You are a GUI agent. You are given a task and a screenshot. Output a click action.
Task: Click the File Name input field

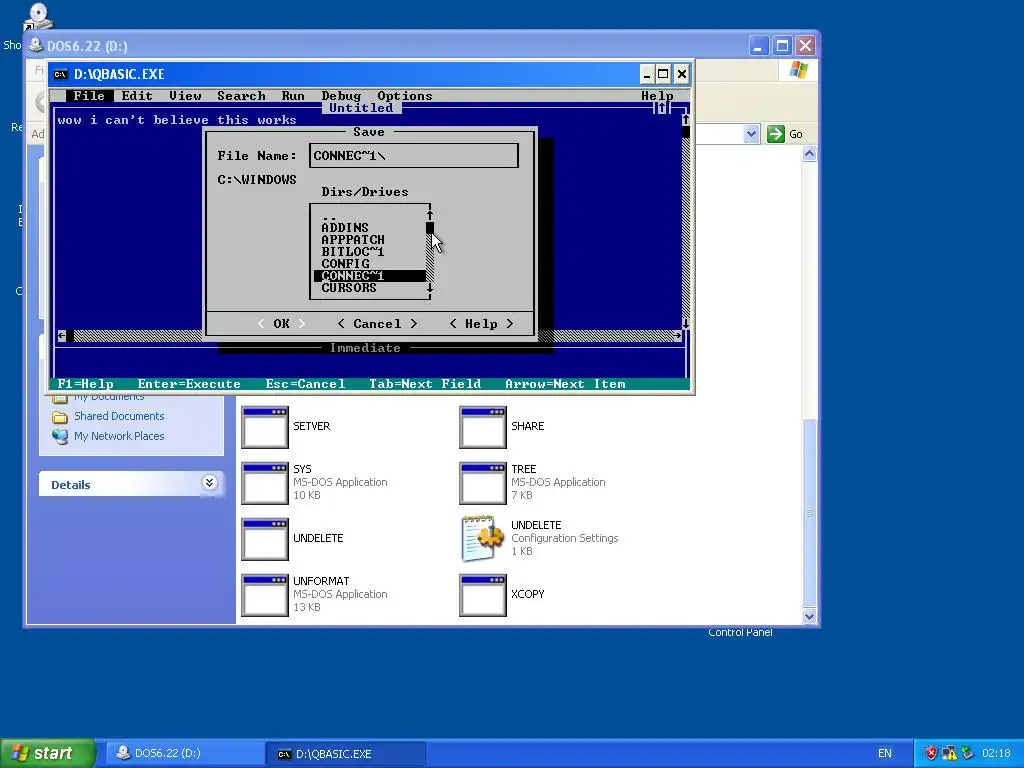[x=414, y=155]
